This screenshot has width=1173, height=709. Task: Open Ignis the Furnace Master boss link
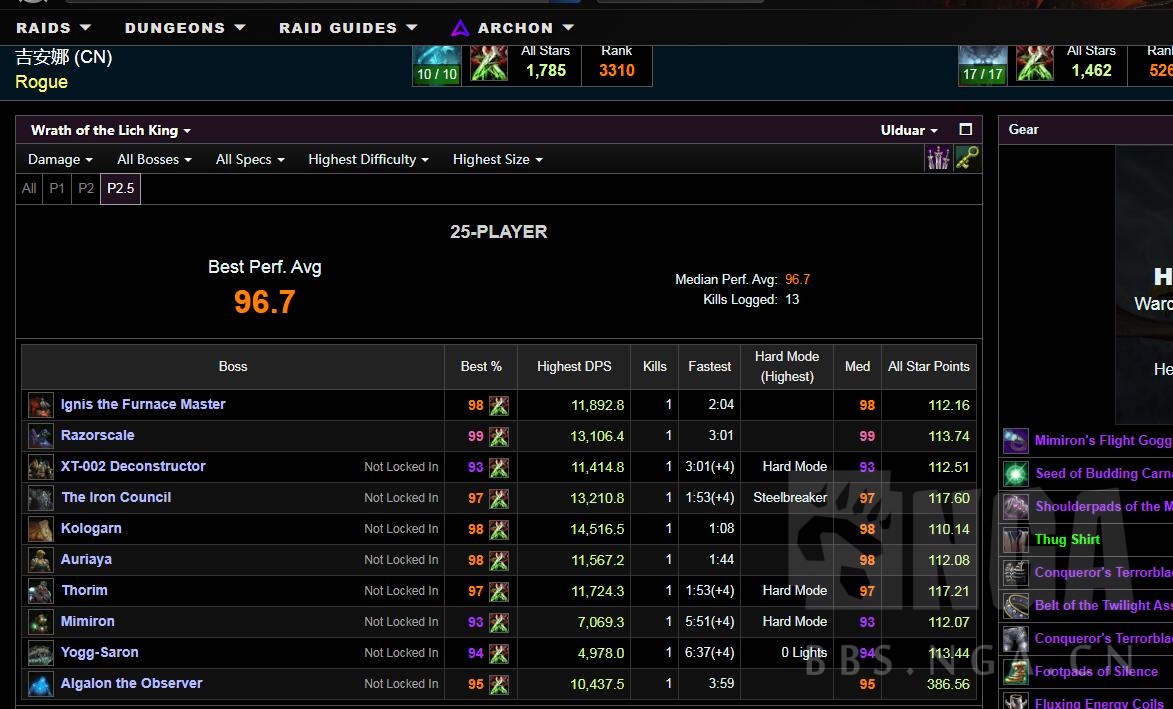pos(143,405)
